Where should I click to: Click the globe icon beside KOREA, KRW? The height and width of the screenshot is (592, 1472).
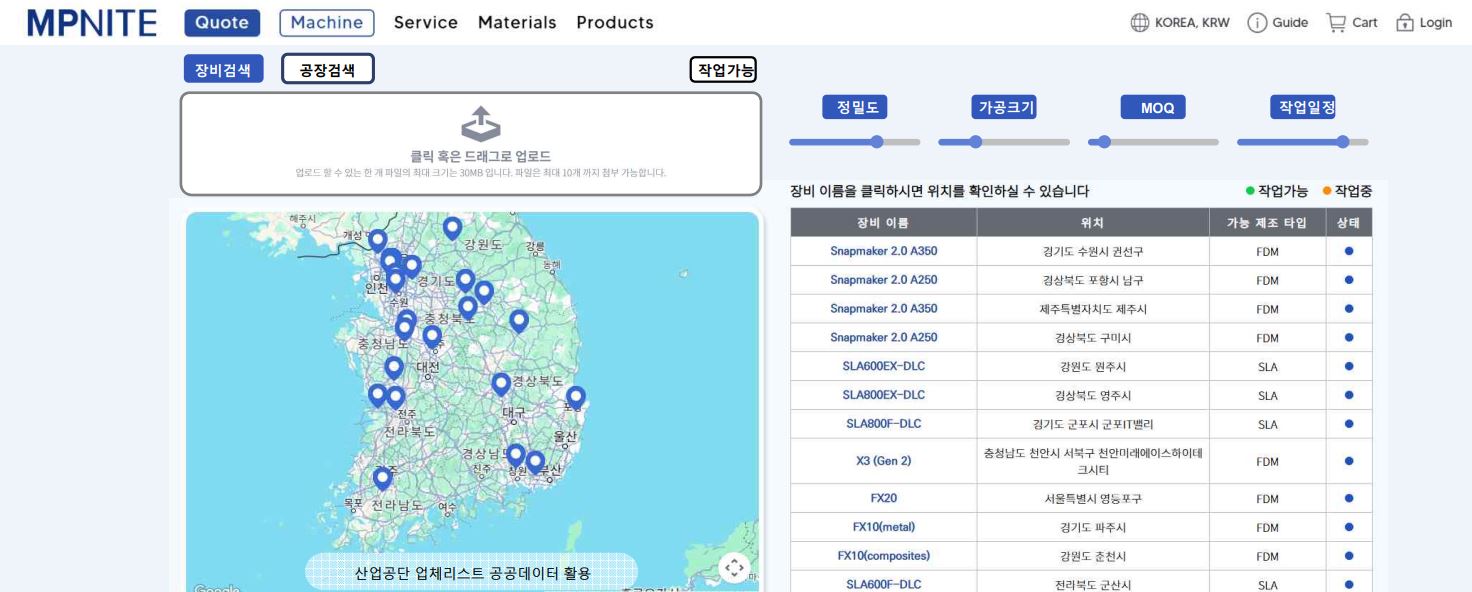tap(1140, 23)
